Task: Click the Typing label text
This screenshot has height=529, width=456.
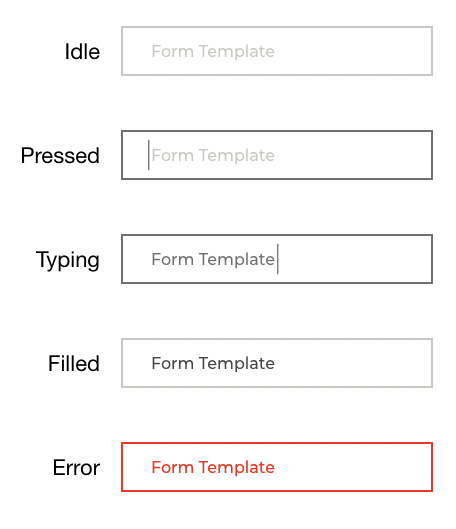Action: pyautogui.click(x=68, y=260)
